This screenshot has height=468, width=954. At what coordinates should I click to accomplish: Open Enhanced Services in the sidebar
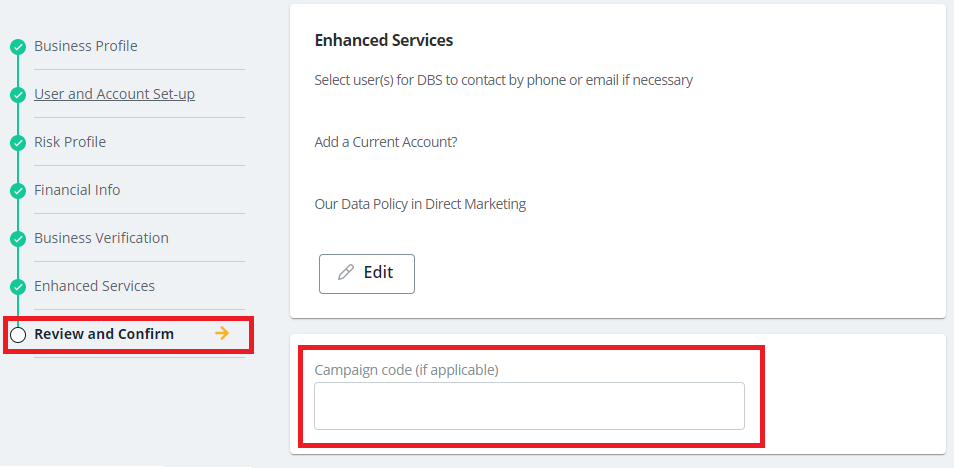pos(94,286)
